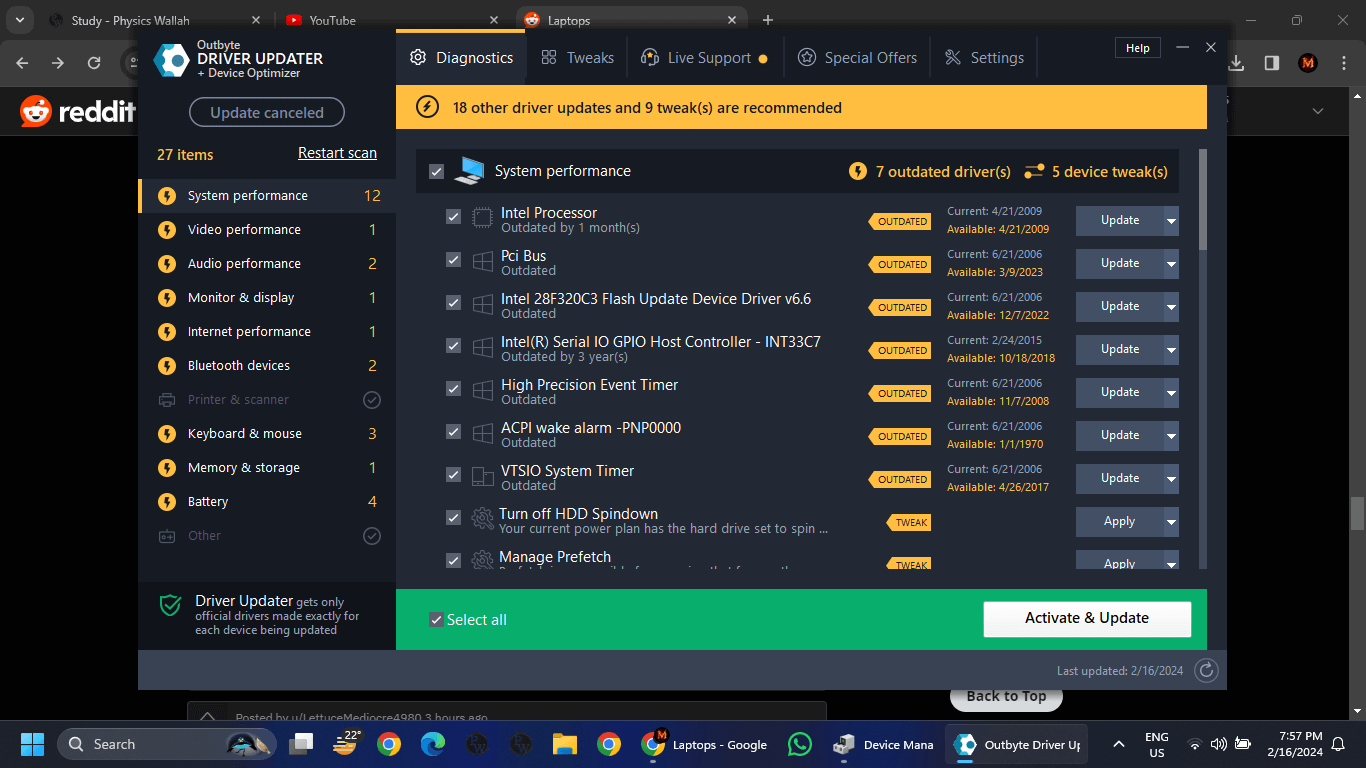The height and width of the screenshot is (768, 1366).
Task: Open dropdown arrow beside Intel Processor Update
Action: pyautogui.click(x=1171, y=221)
